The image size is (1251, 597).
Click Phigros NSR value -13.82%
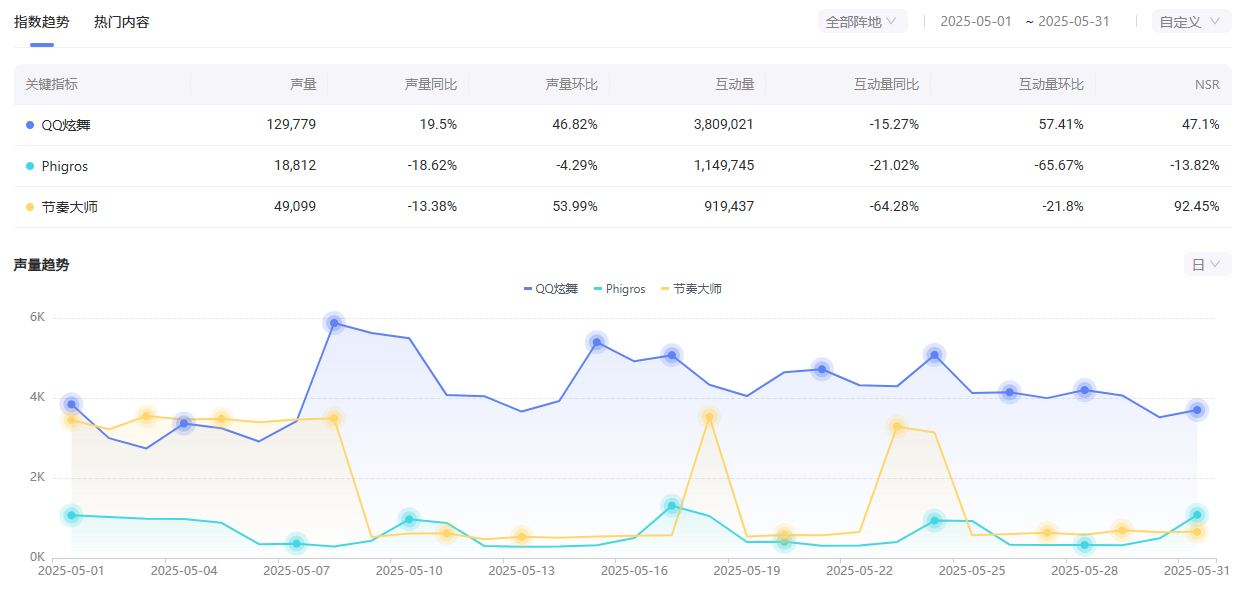point(1195,166)
